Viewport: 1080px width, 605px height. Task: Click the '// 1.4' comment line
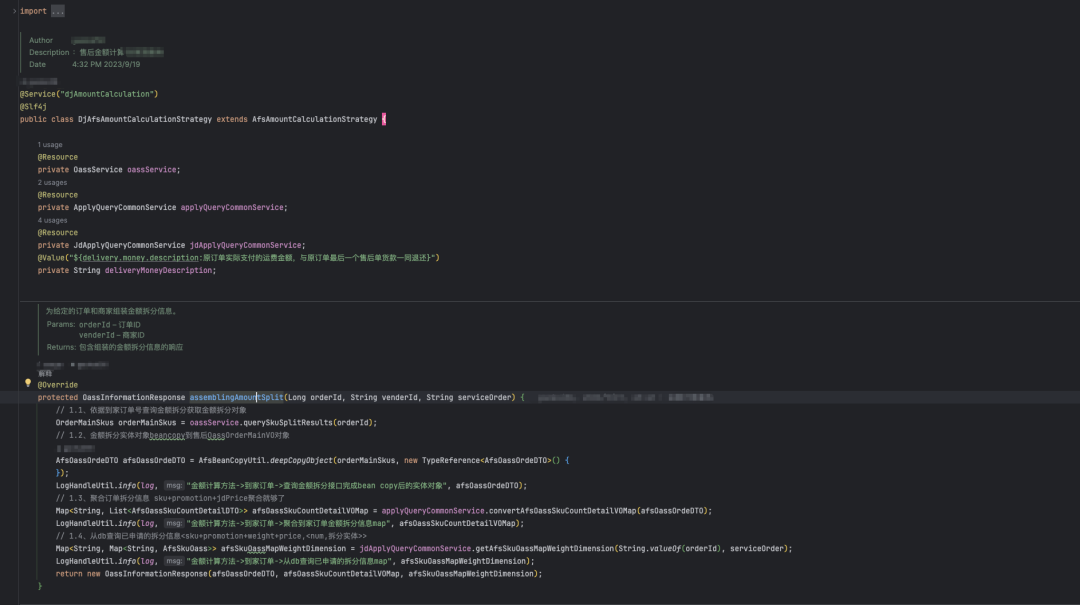pyautogui.click(x=211, y=536)
